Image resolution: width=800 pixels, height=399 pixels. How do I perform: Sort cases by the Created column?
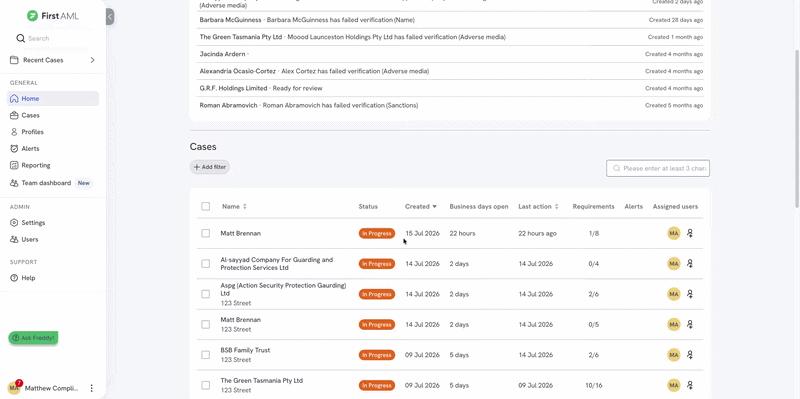click(421, 207)
